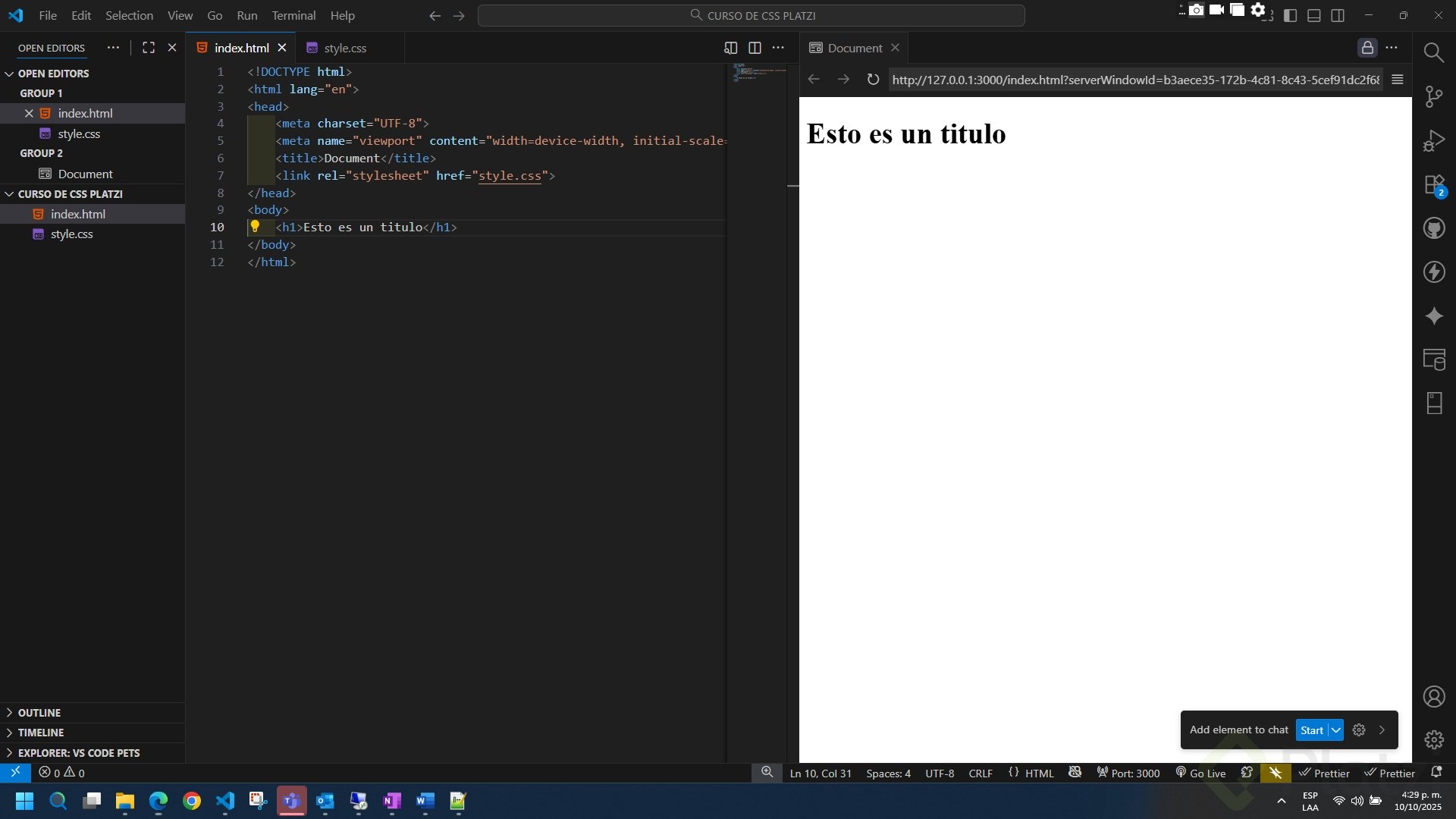The image size is (1456, 819).
Task: Toggle the bottom panel layout
Action: point(1314,15)
